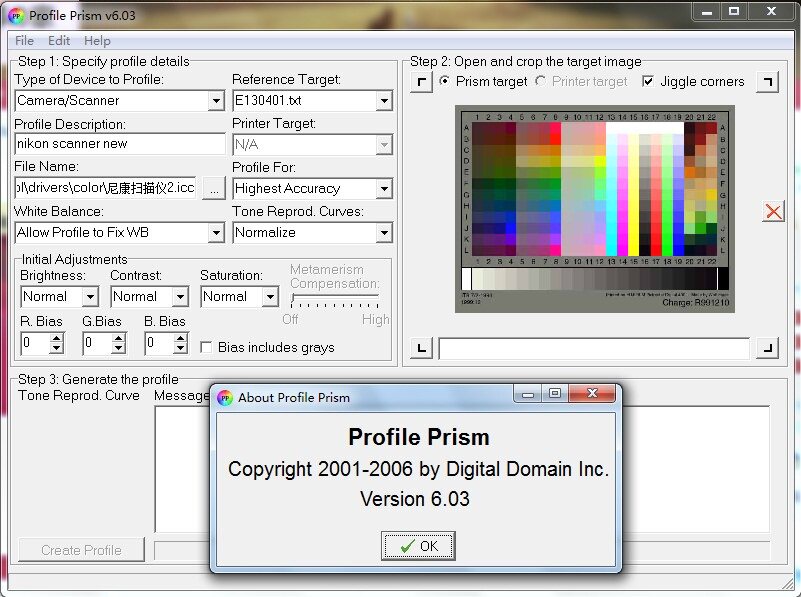Close the About Profile Prism dialog
The height and width of the screenshot is (597, 801).
[592, 393]
